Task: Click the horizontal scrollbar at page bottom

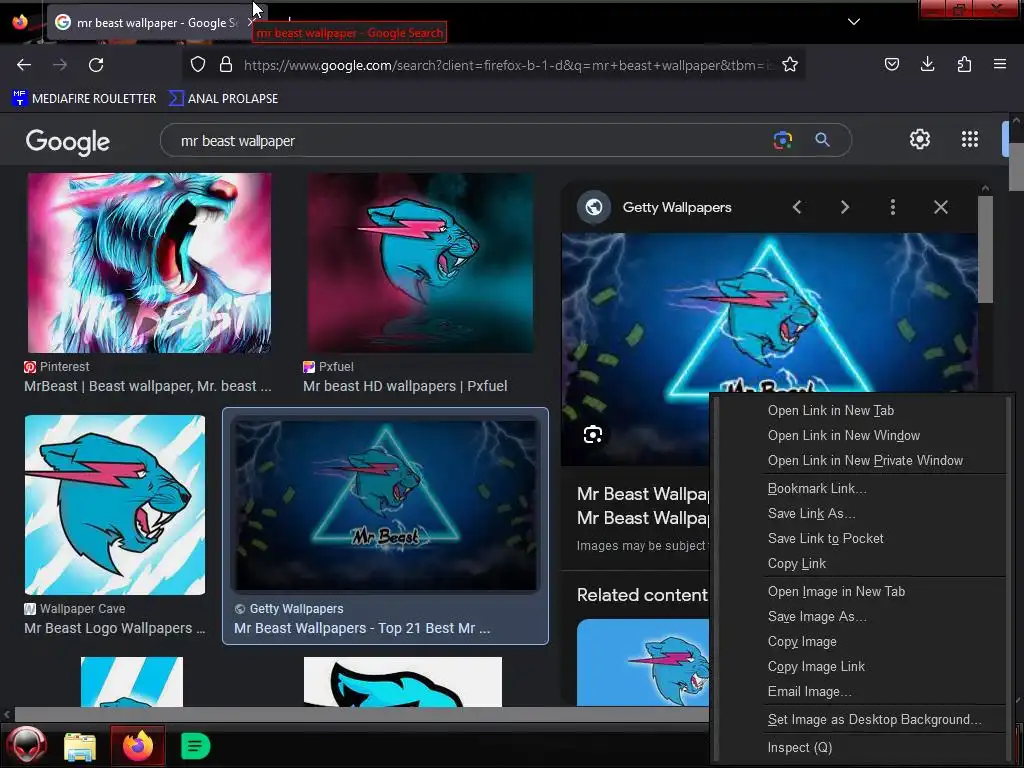Action: tap(362, 714)
